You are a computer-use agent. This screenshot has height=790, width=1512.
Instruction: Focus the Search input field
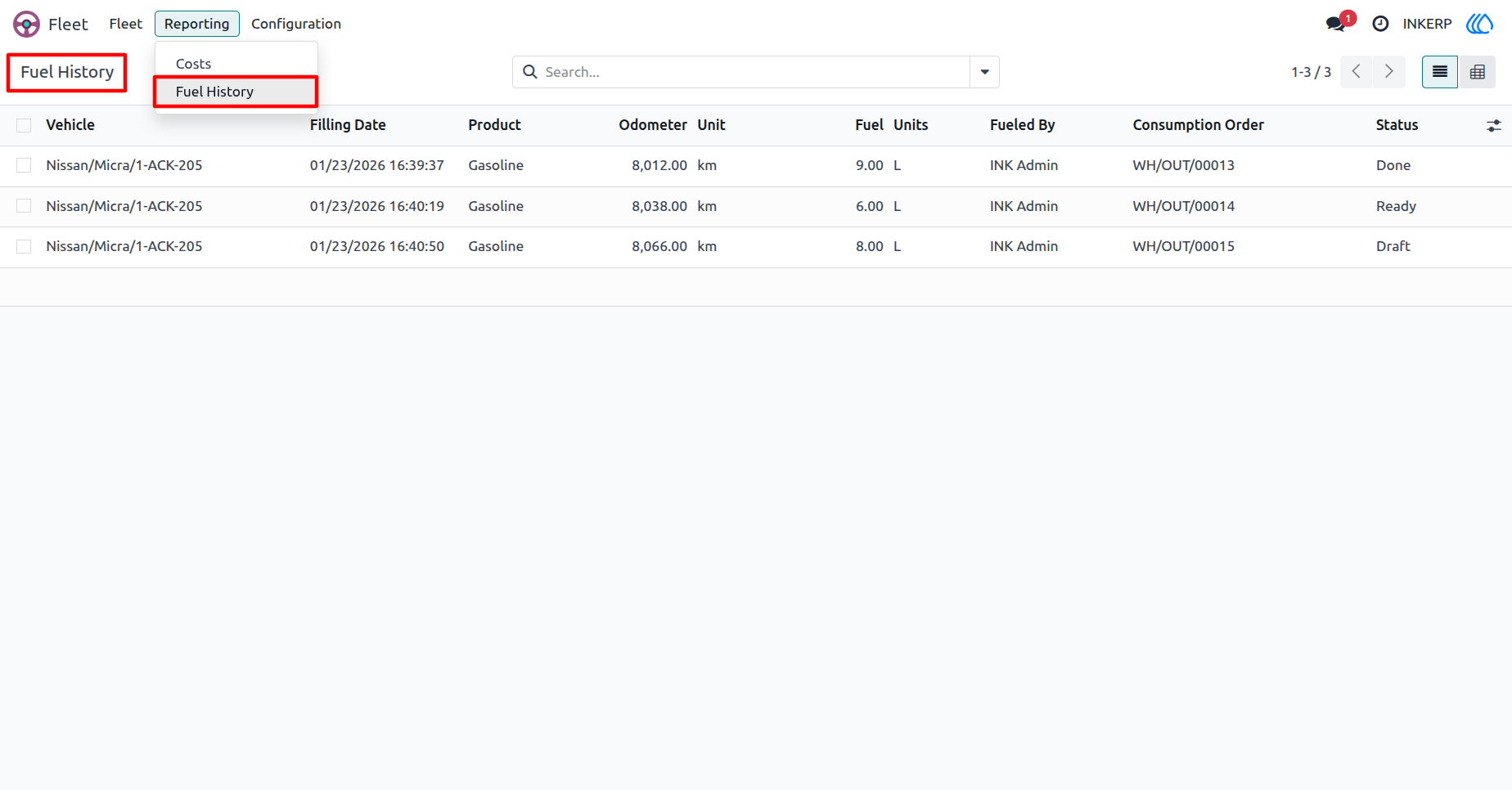(753, 72)
